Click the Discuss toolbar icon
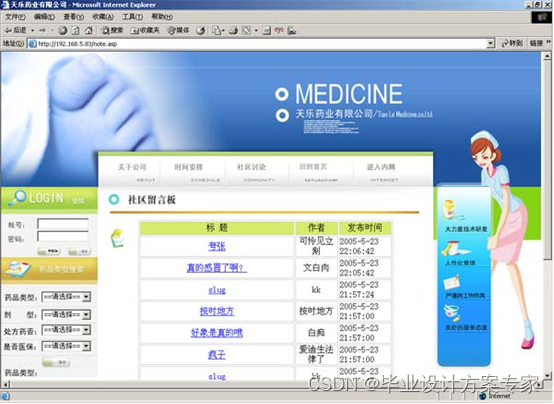 267,31
